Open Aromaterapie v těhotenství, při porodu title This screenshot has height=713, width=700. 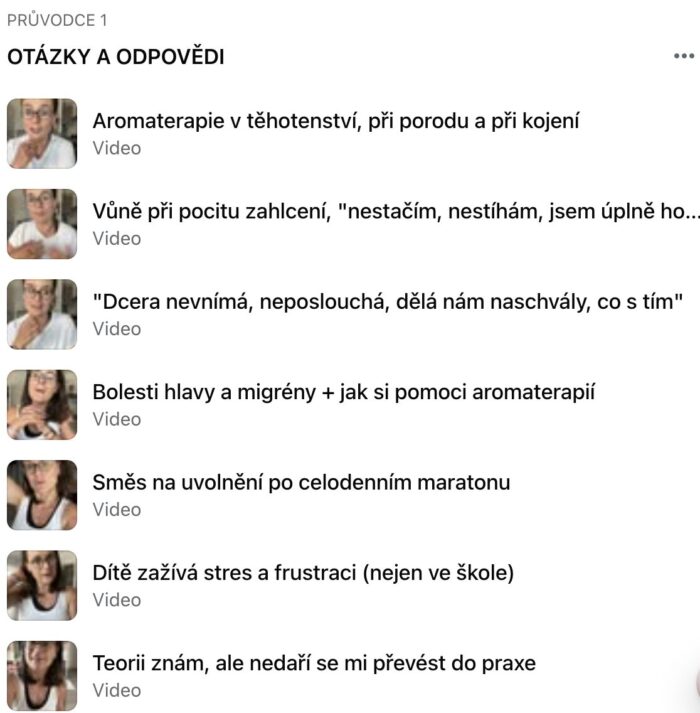click(x=336, y=121)
